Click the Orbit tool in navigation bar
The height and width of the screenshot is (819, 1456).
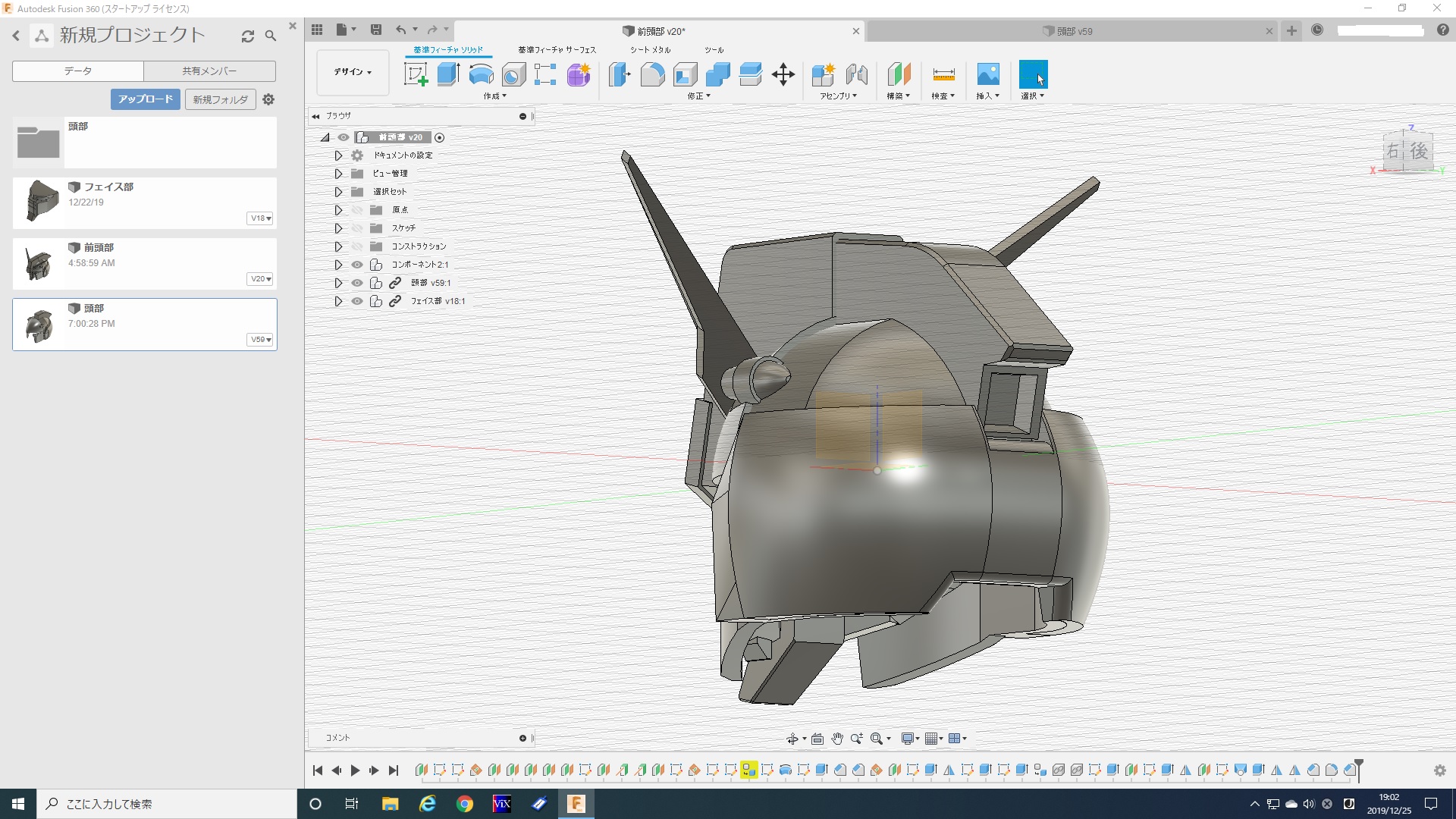(792, 739)
